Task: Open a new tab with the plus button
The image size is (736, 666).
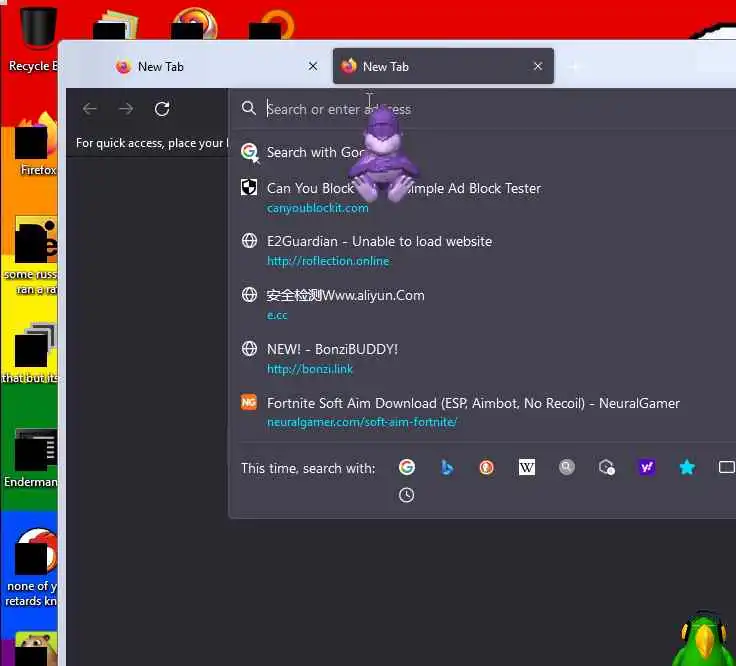Action: (x=575, y=67)
